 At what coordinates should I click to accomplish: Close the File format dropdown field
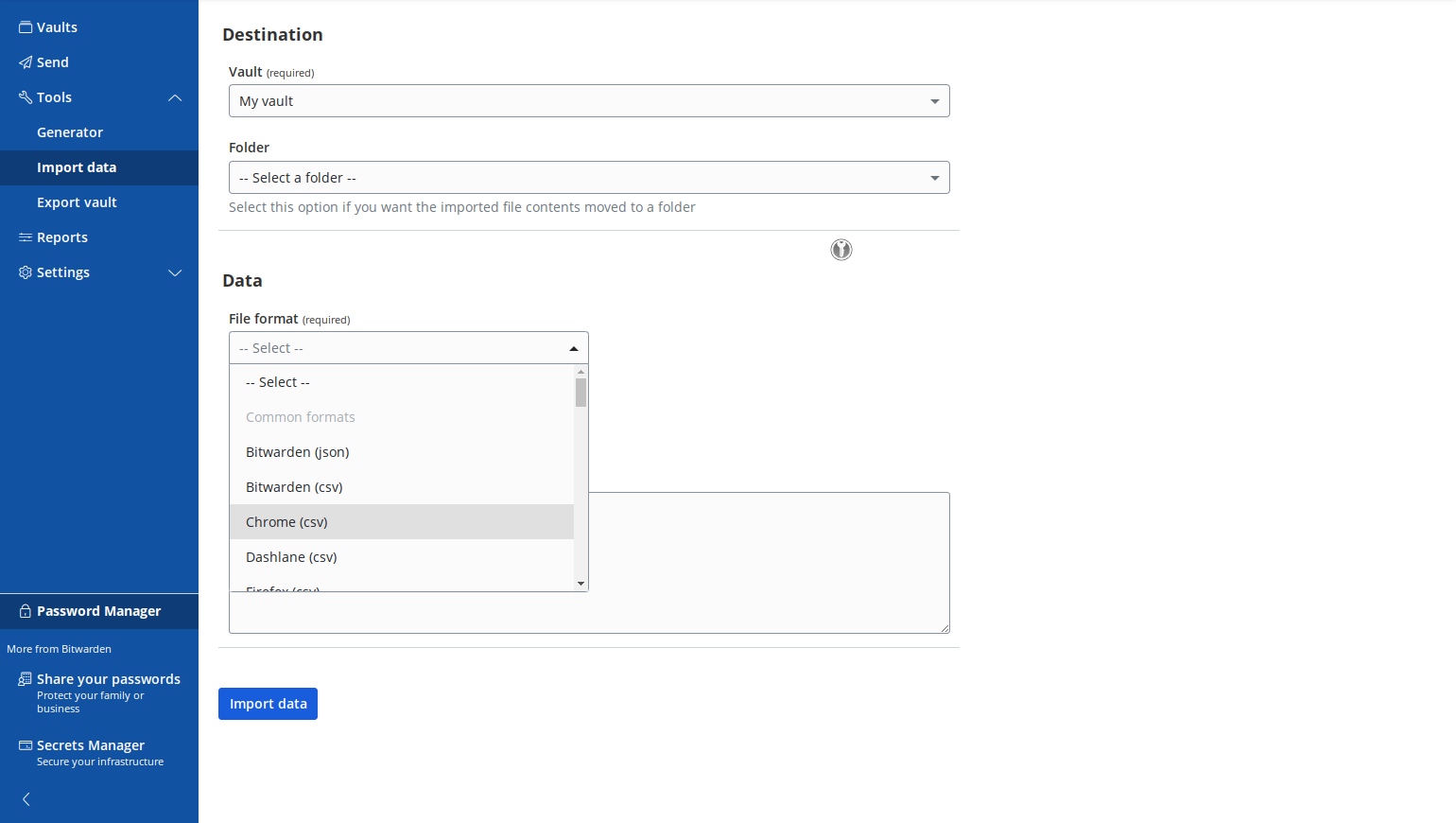click(408, 348)
